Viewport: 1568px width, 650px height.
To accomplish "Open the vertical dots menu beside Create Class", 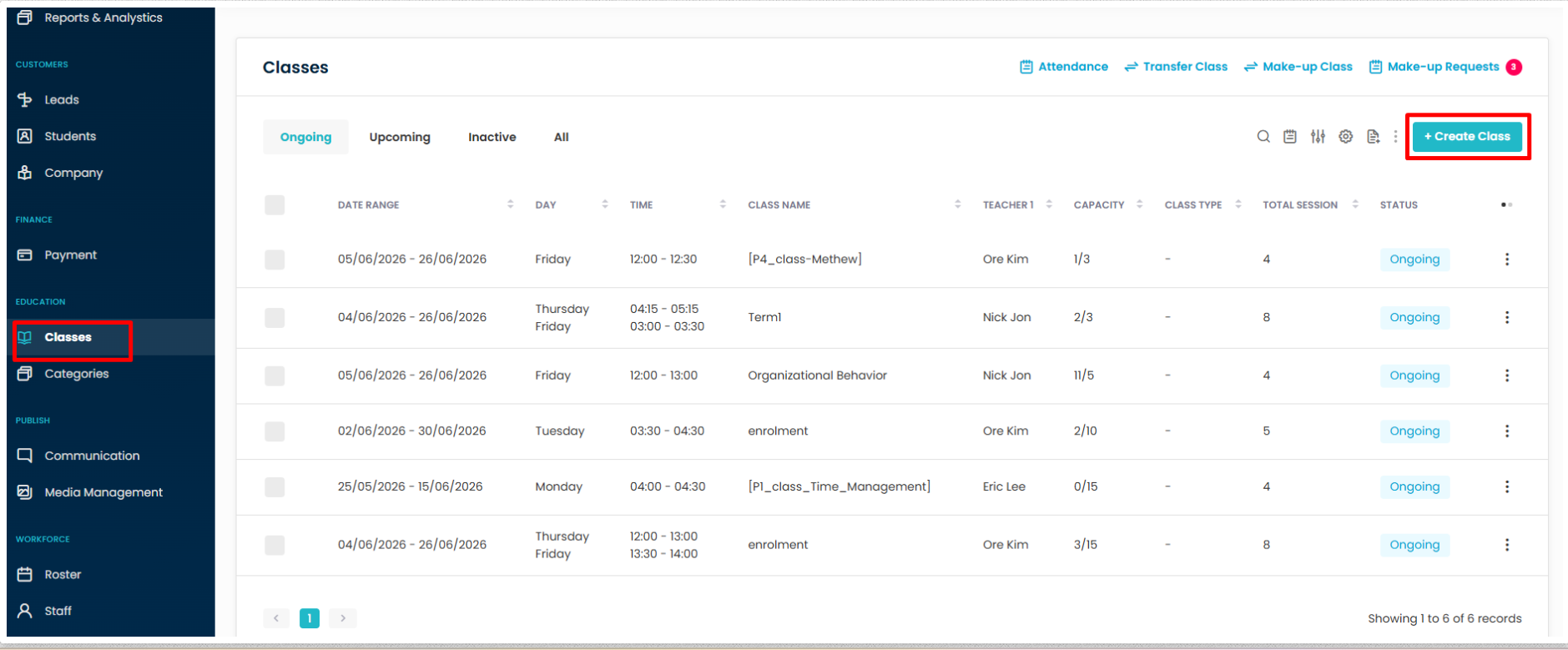I will pyautogui.click(x=1395, y=137).
